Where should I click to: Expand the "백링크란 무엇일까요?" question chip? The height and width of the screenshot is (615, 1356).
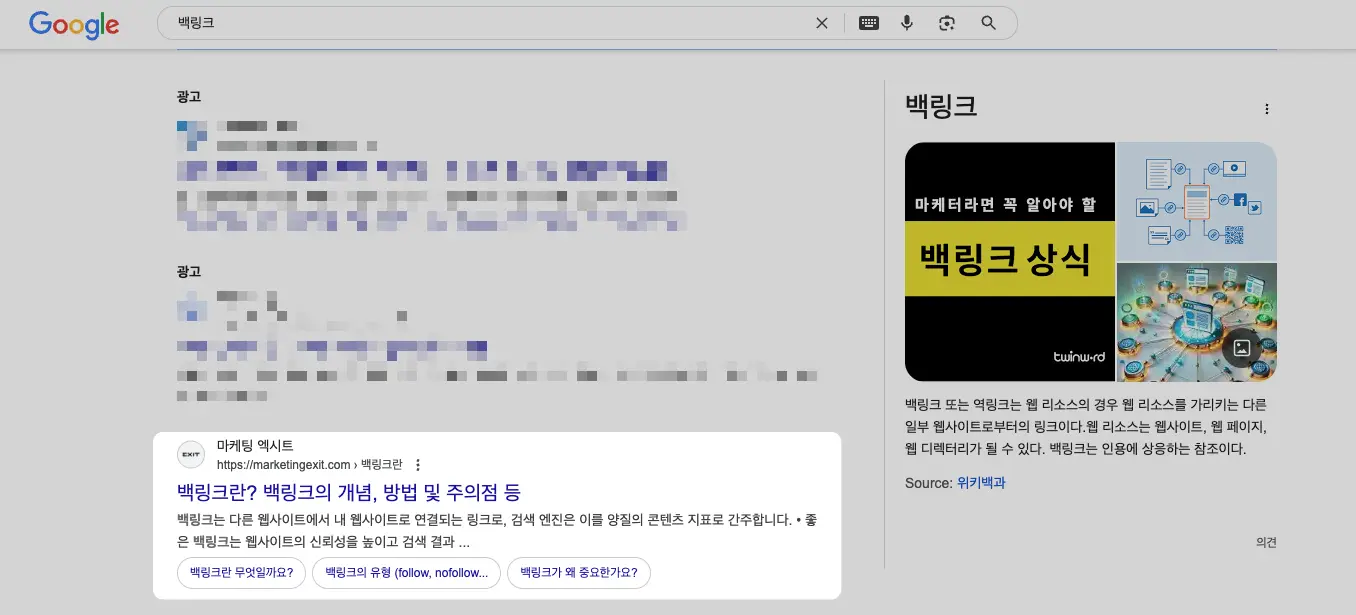pyautogui.click(x=241, y=573)
